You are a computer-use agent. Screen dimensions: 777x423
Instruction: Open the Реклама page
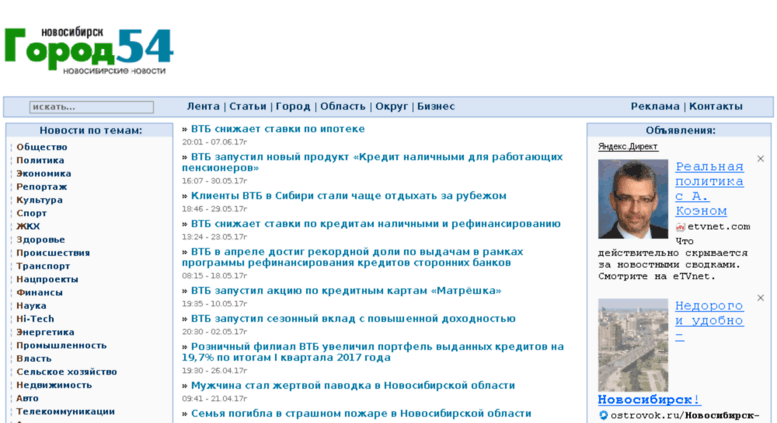click(655, 106)
